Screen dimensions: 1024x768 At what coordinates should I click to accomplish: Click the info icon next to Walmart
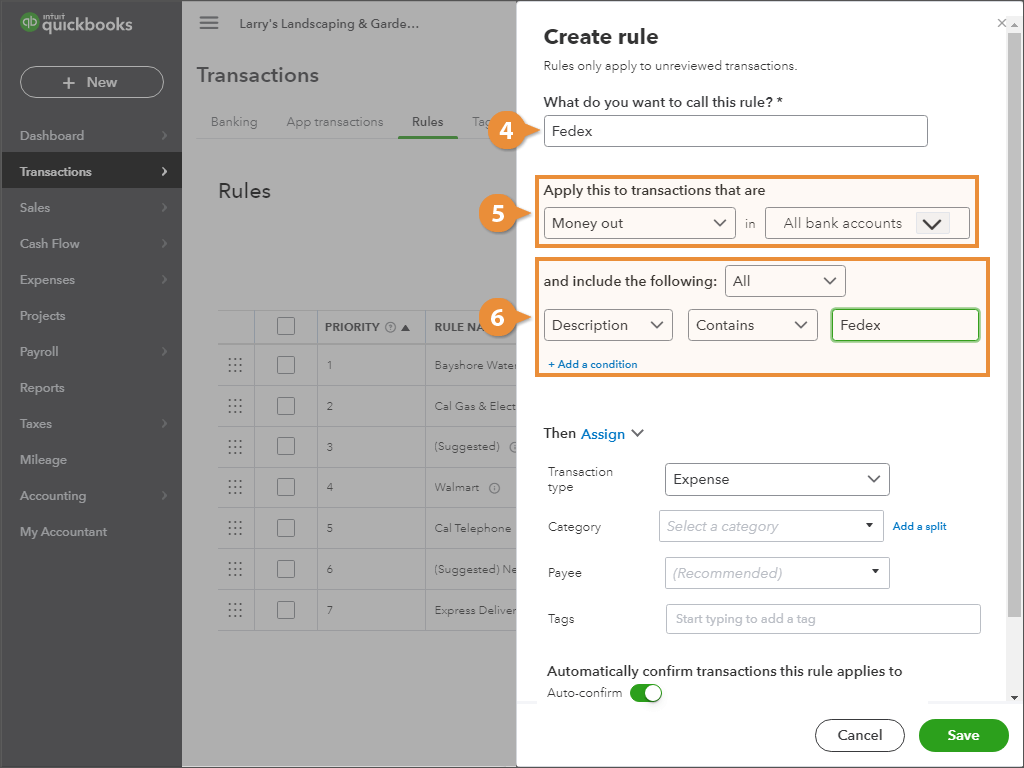pyautogui.click(x=494, y=488)
